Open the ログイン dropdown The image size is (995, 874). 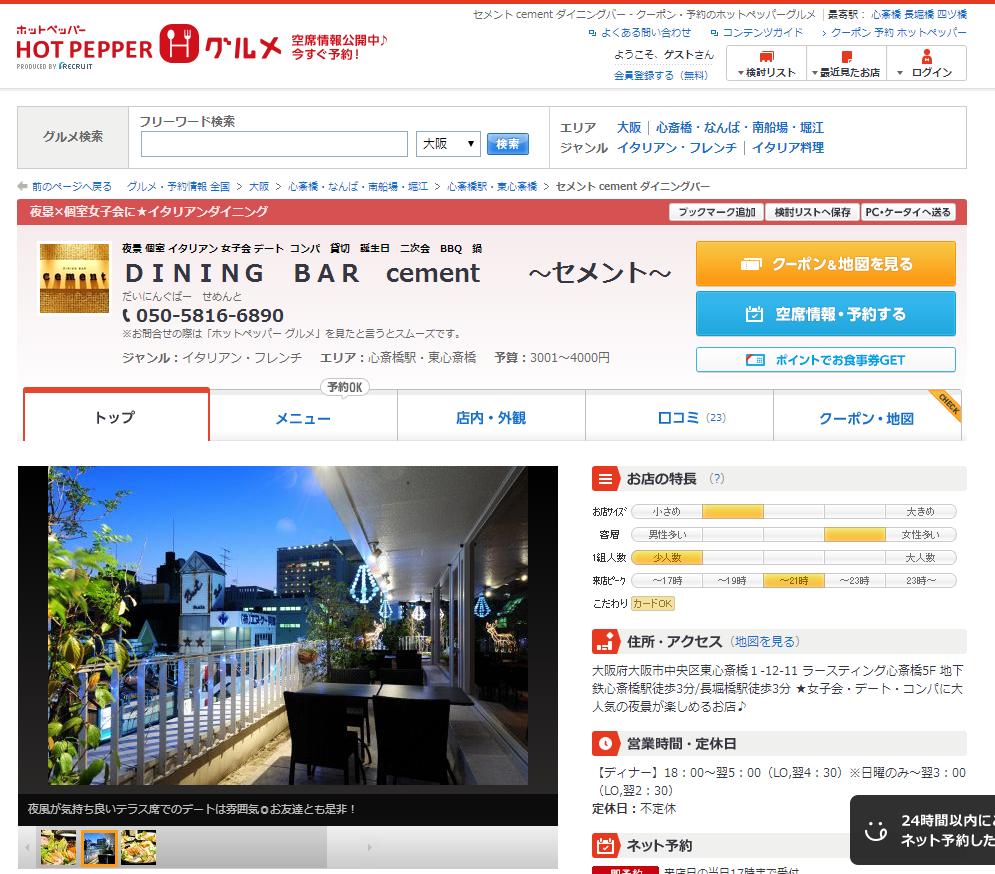926,63
